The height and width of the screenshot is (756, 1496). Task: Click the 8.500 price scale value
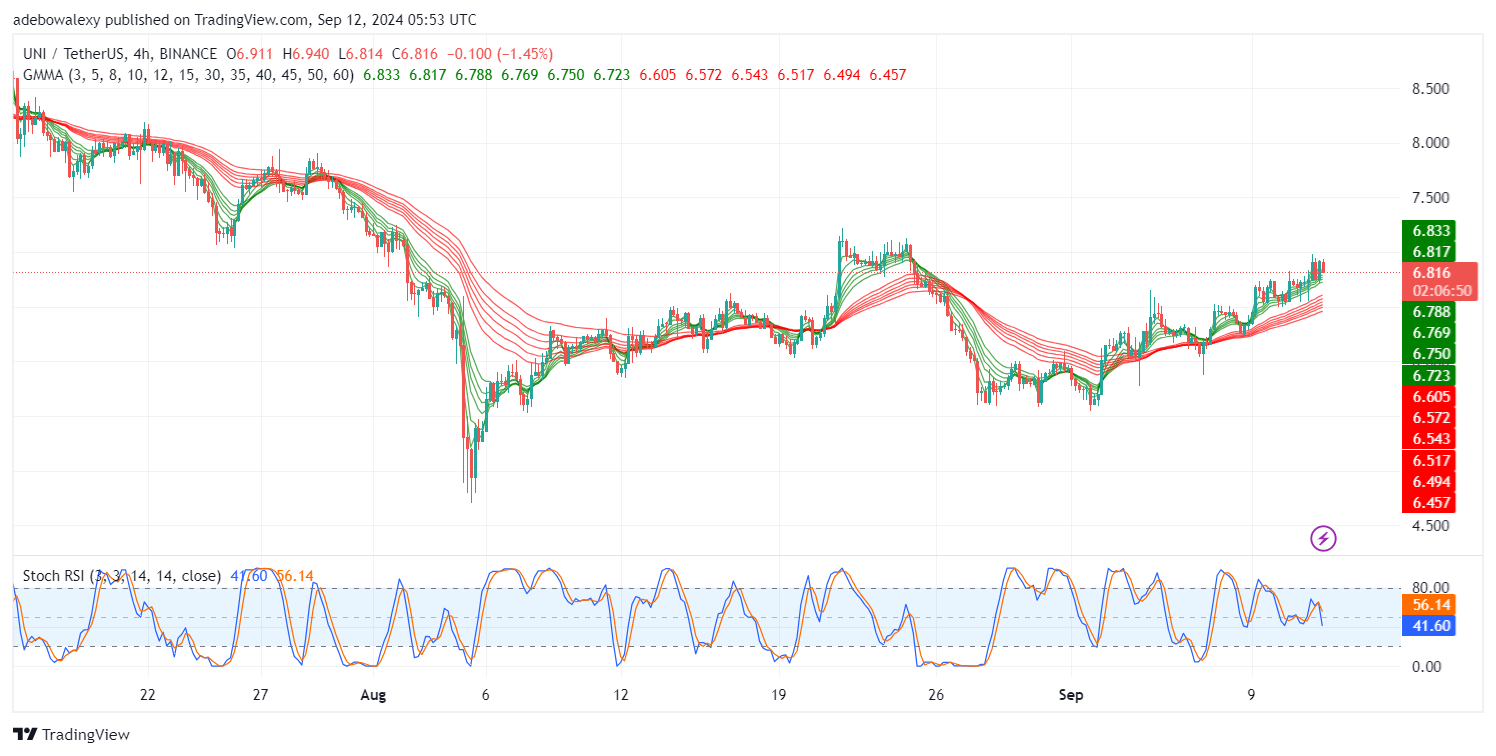(x=1431, y=89)
